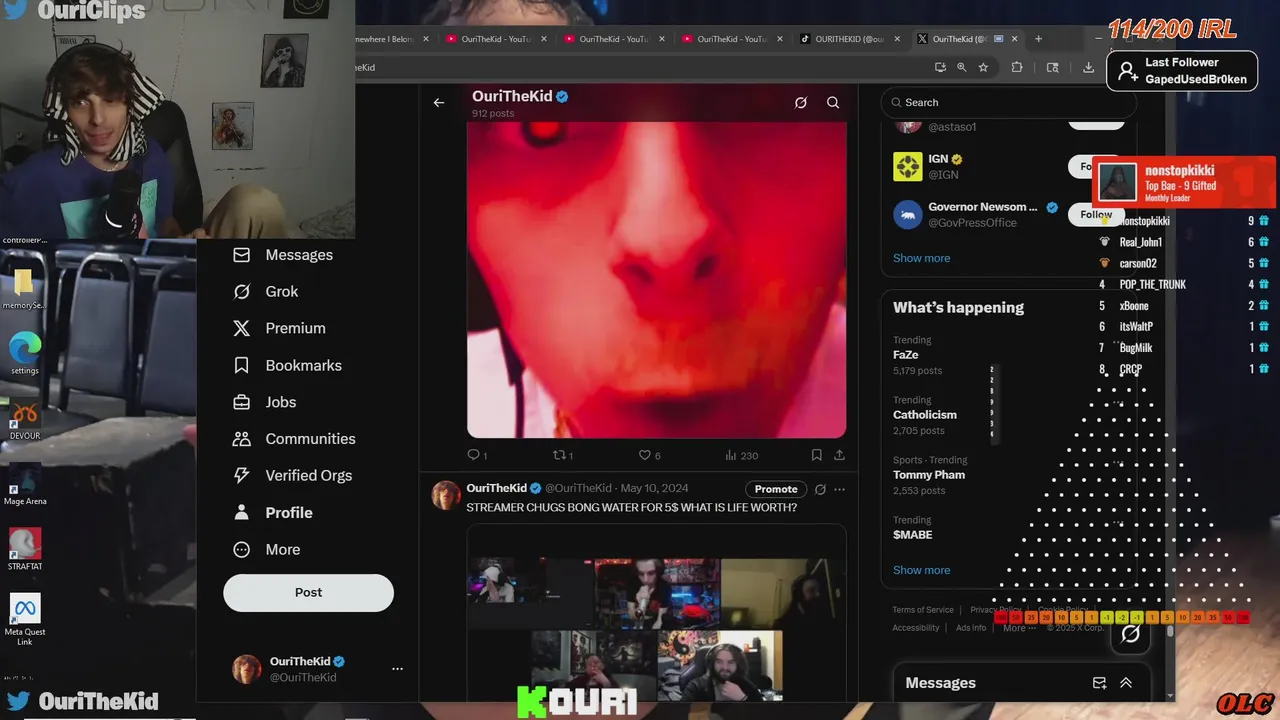Open Ads info footer link
The image size is (1280, 720).
[x=971, y=628]
